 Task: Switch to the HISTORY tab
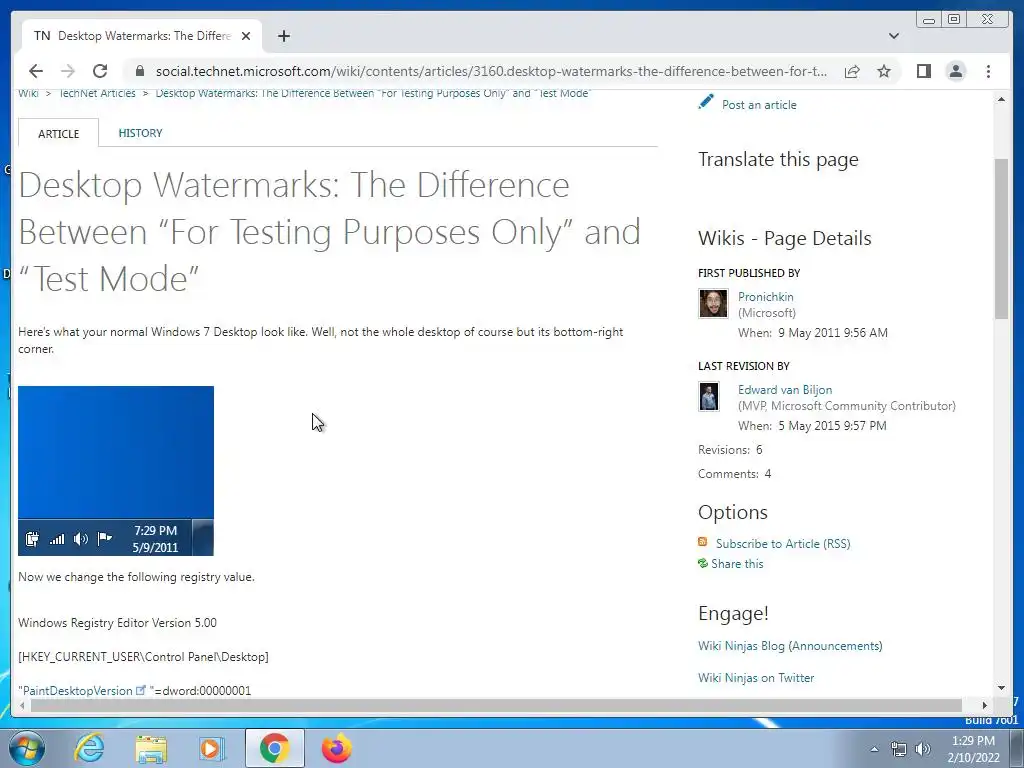click(140, 133)
